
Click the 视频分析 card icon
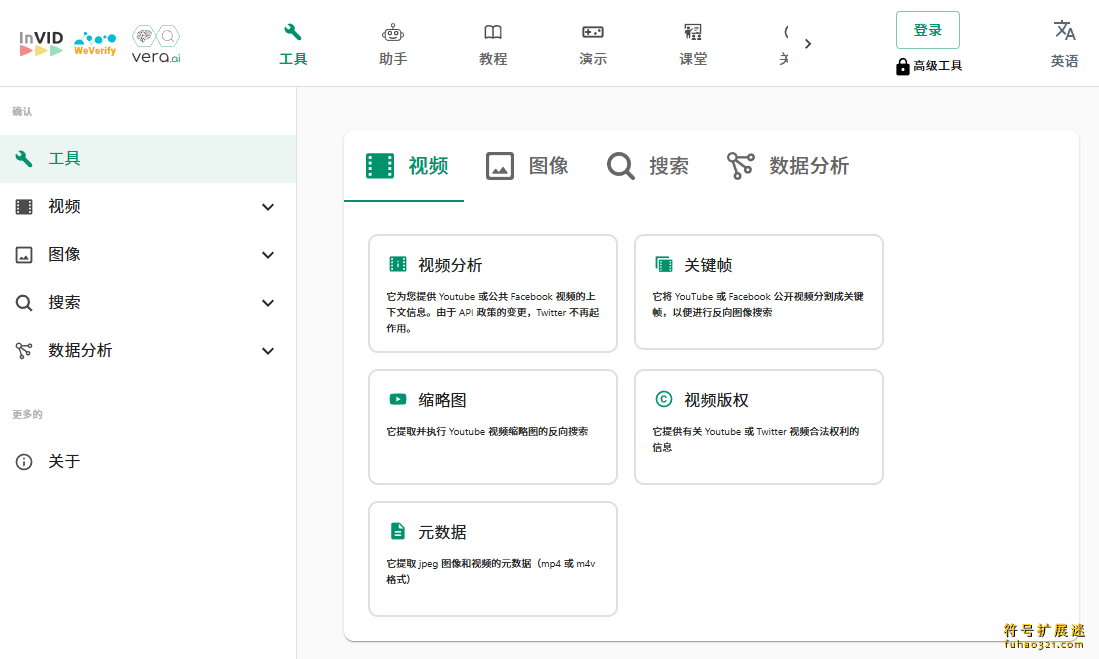coord(397,264)
